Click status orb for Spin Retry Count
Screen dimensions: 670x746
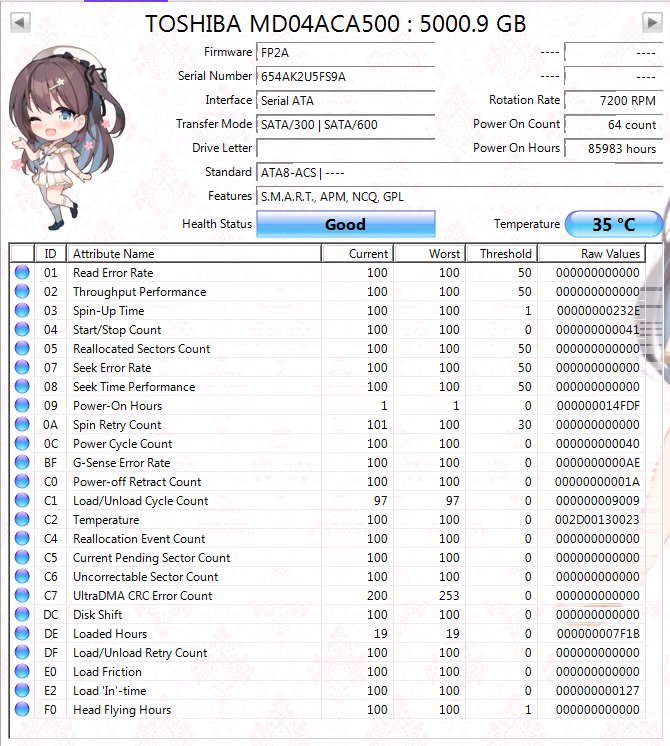point(22,424)
